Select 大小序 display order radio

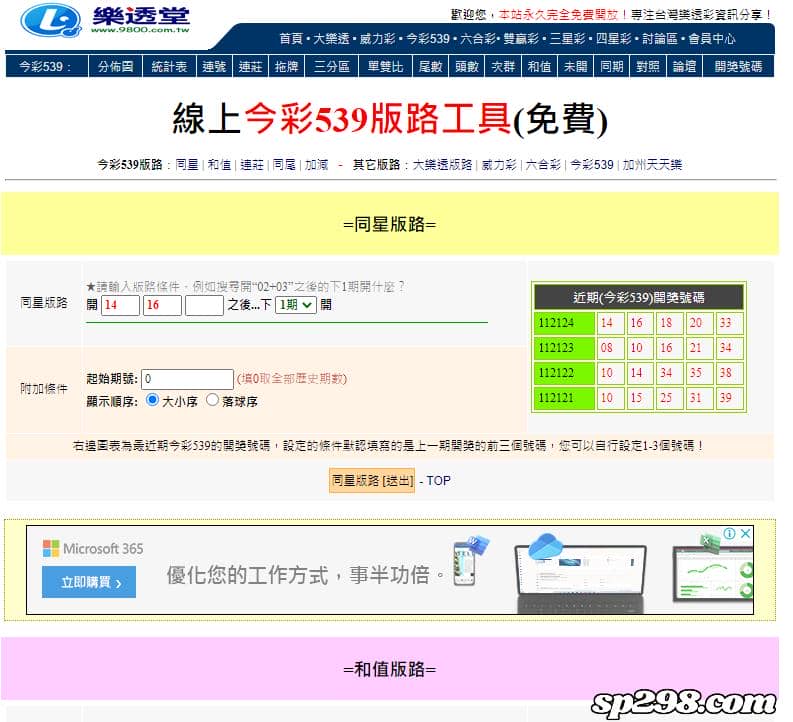coord(152,400)
